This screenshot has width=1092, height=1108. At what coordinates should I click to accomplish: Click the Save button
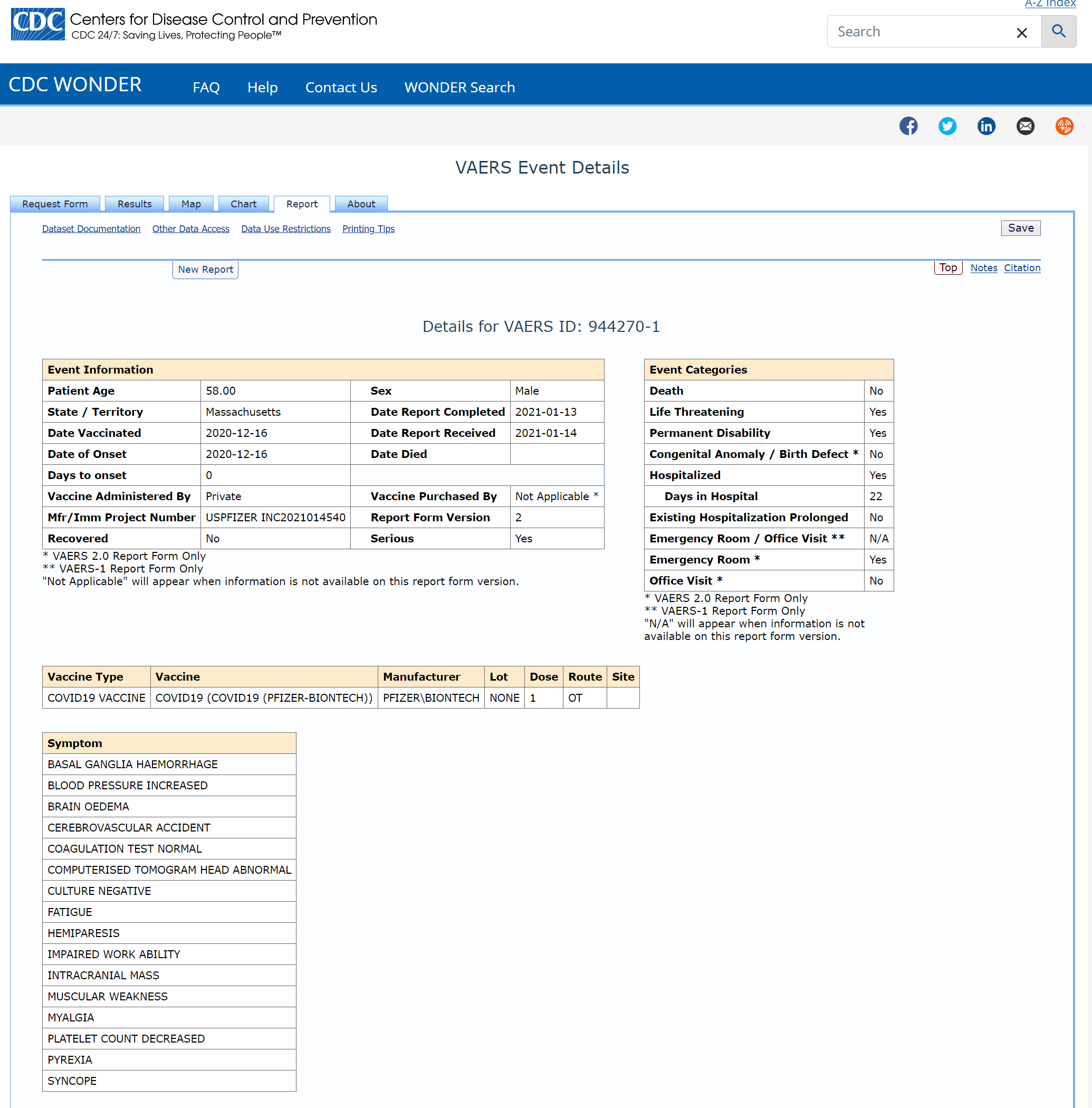coord(1020,228)
